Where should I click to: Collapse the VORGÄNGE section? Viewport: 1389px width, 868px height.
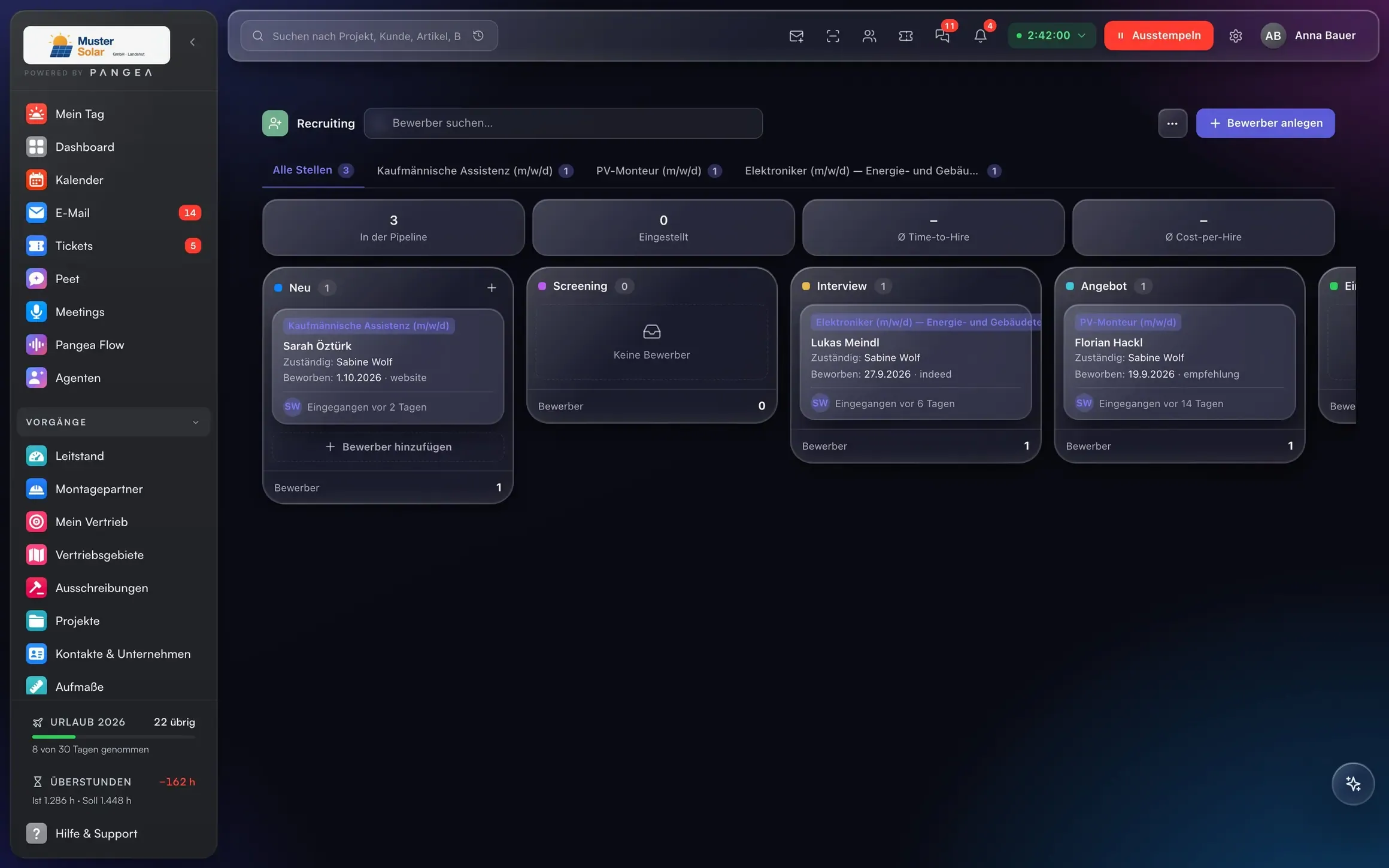(x=114, y=422)
